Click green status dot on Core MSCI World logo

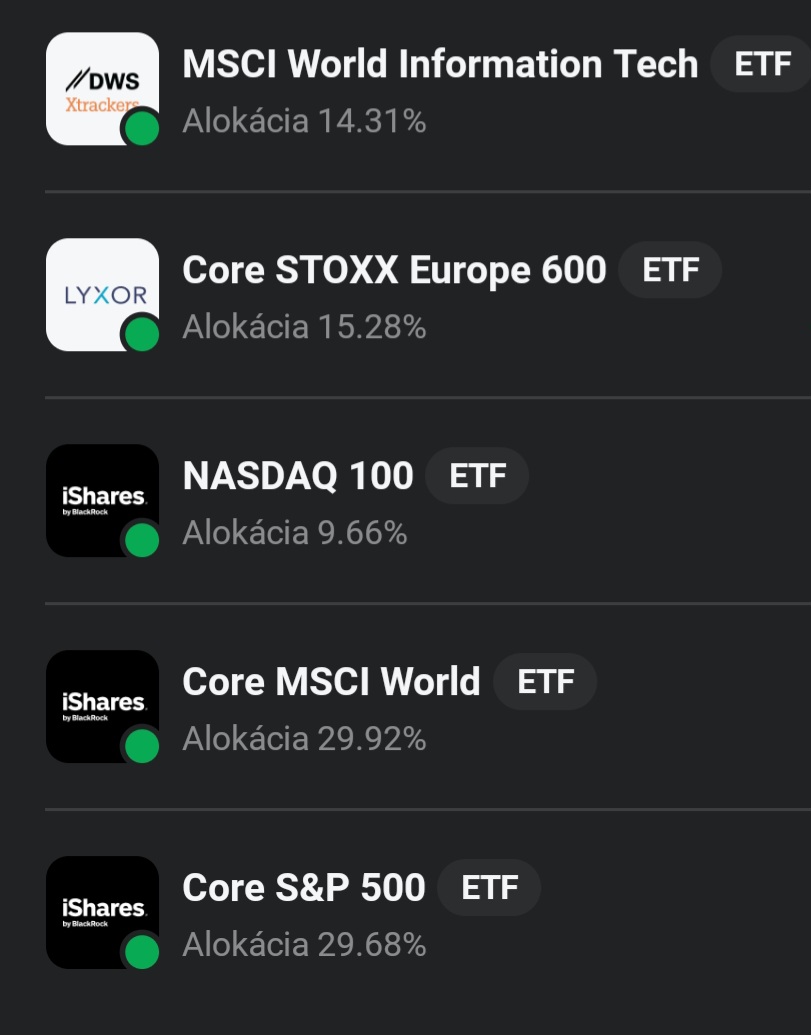coord(142,746)
